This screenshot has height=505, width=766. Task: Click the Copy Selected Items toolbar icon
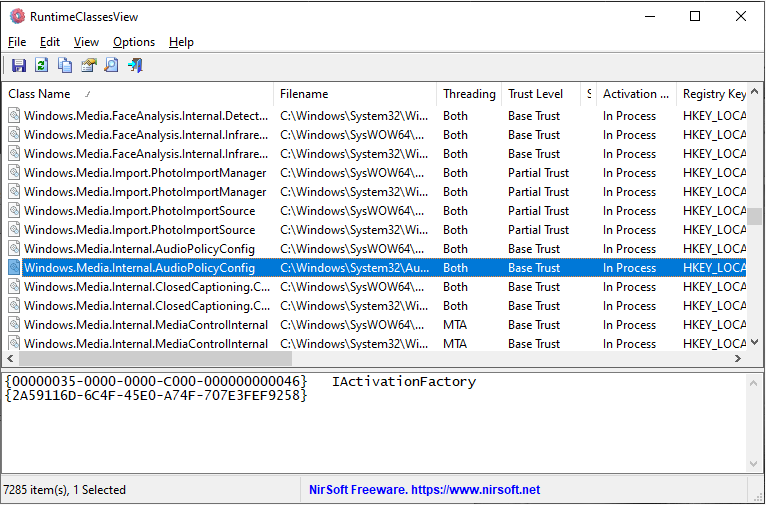point(65,65)
